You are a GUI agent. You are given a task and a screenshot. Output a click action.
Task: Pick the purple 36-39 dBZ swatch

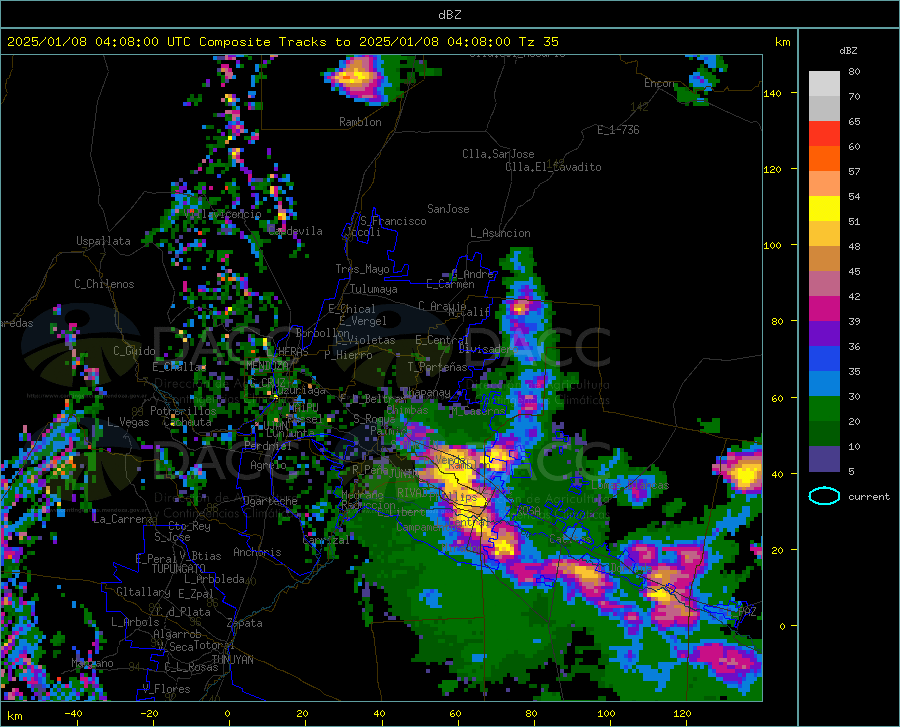pyautogui.click(x=824, y=334)
